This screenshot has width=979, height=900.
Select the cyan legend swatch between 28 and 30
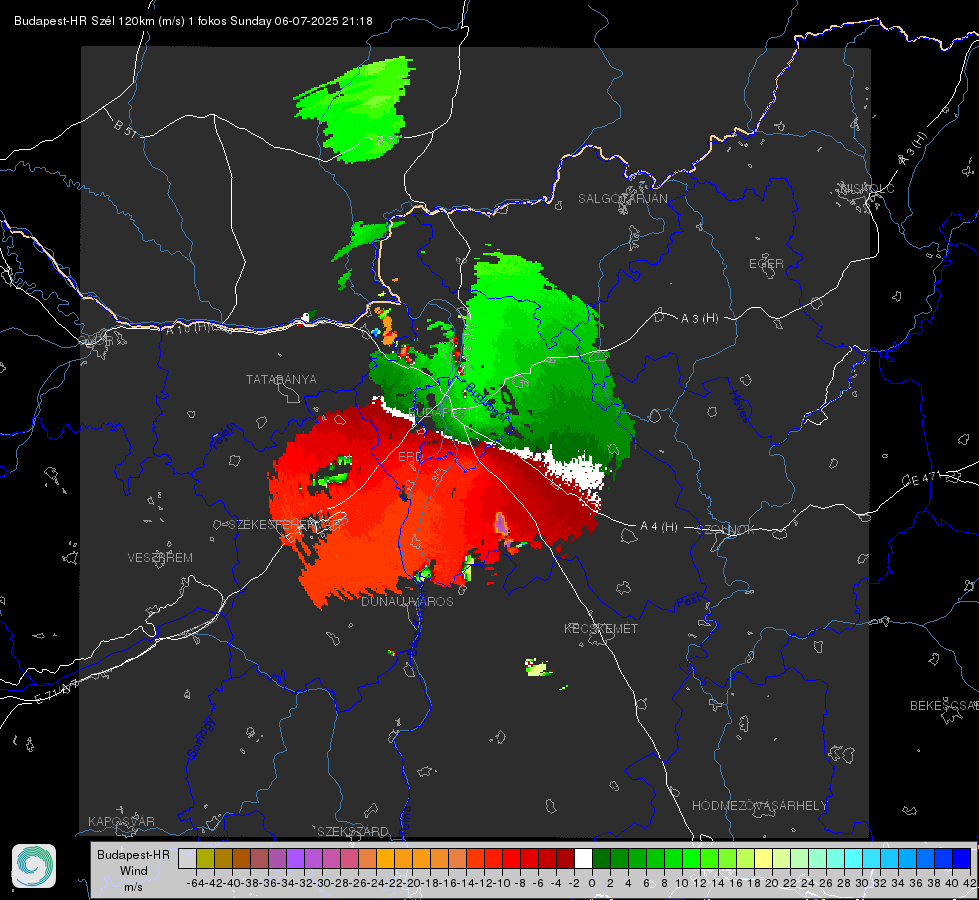[853, 859]
